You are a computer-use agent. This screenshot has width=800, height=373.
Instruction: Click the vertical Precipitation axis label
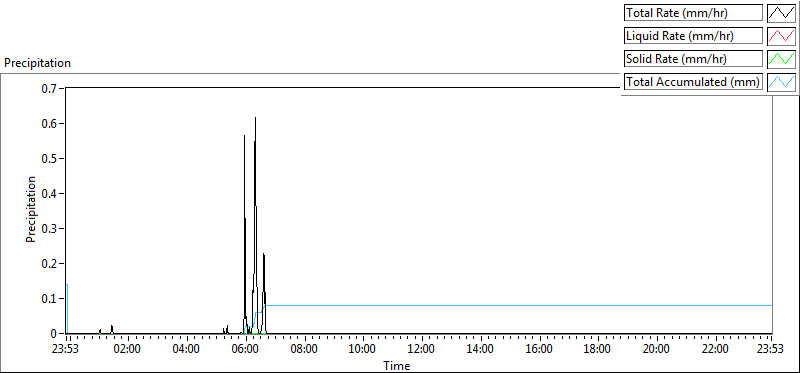[31, 210]
